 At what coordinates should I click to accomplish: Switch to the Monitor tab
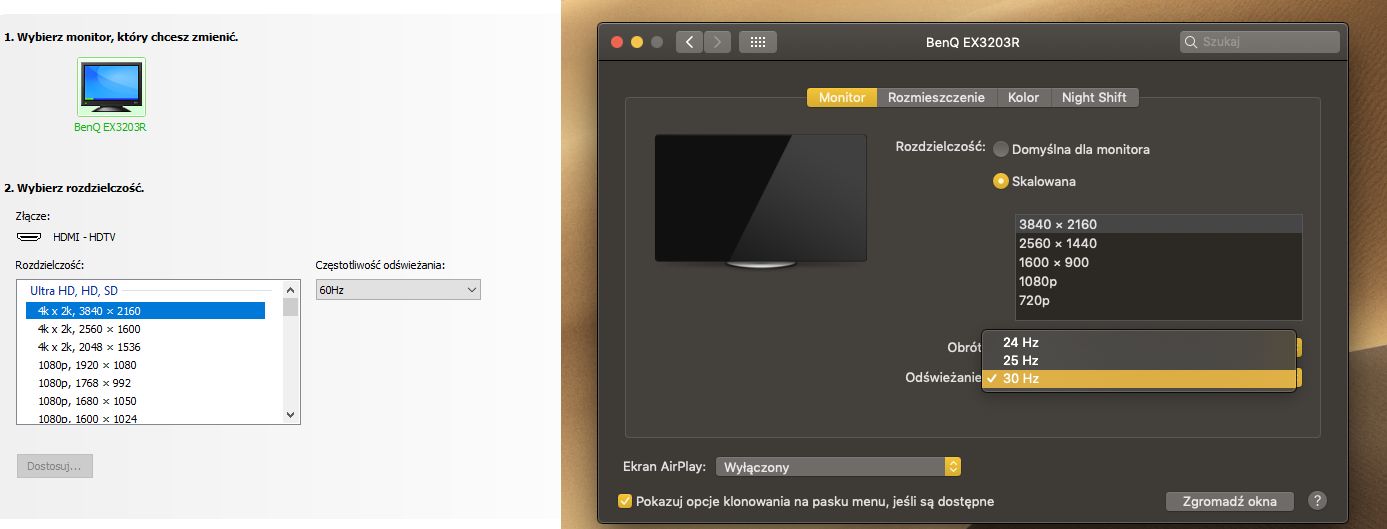tap(842, 97)
